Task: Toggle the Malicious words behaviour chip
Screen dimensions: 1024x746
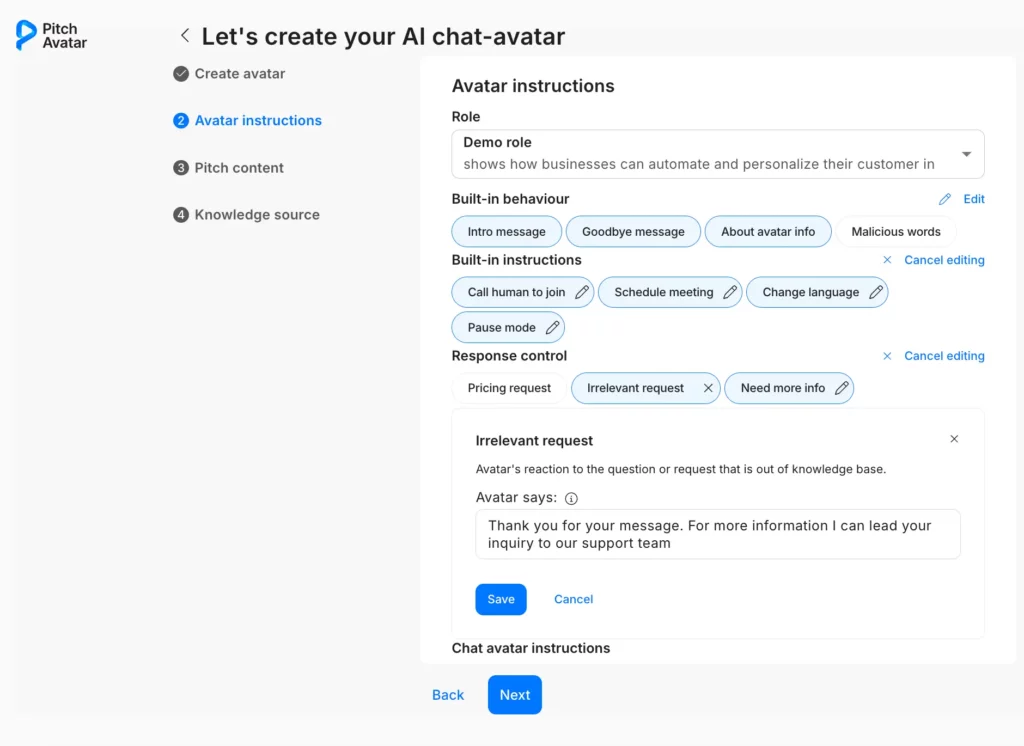Action: [x=895, y=231]
